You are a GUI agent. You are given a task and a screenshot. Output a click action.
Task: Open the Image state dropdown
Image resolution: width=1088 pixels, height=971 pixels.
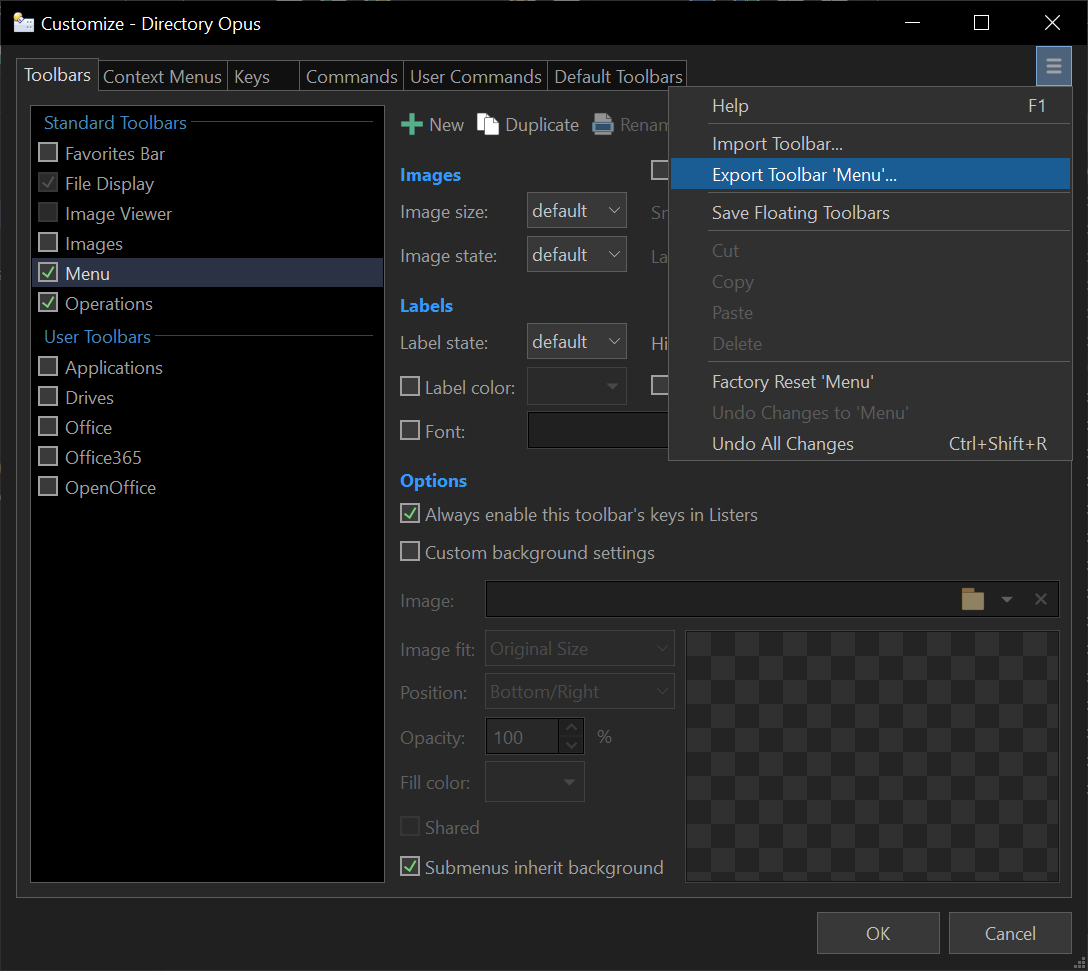577,255
